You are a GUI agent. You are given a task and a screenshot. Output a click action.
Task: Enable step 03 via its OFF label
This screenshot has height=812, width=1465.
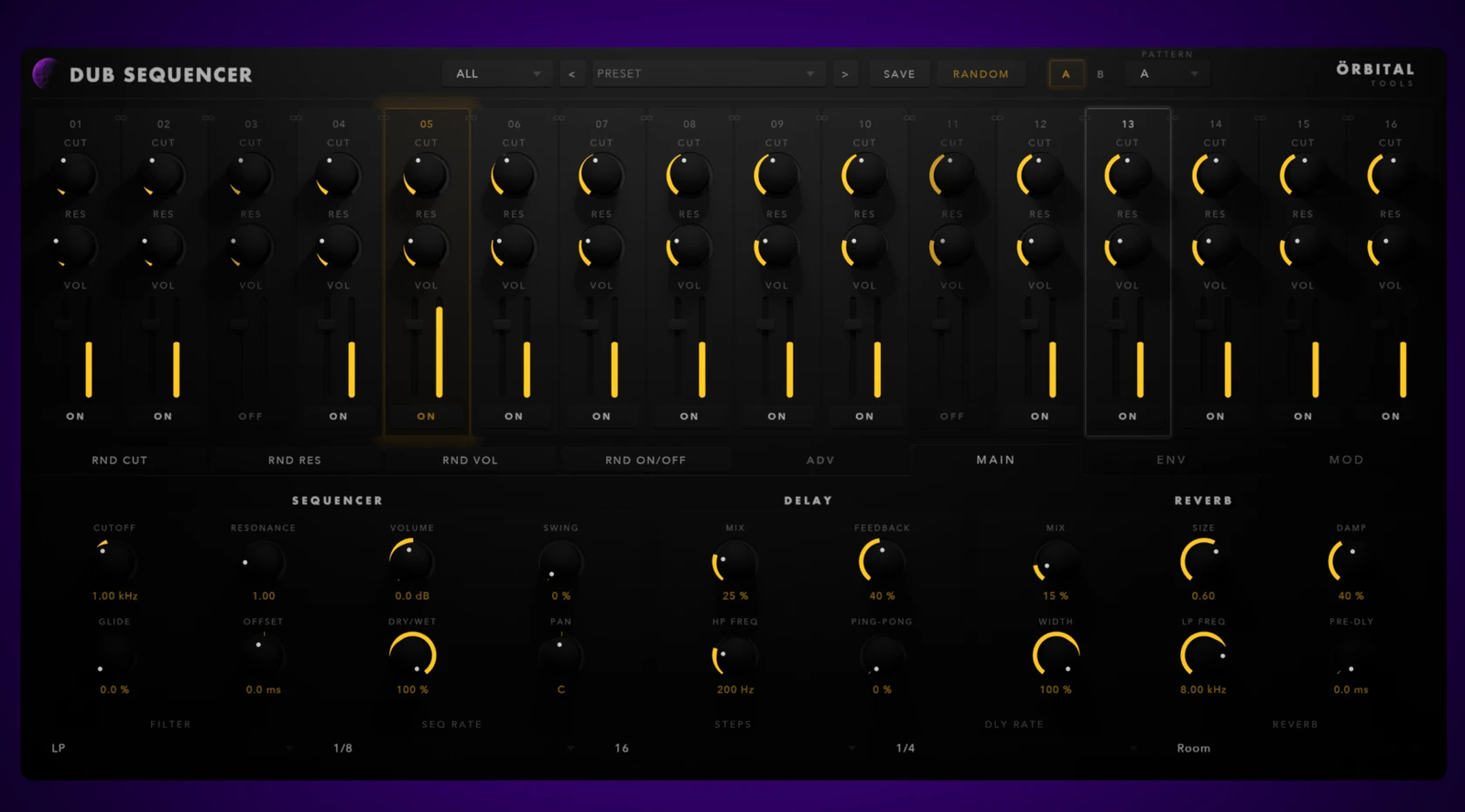pyautogui.click(x=251, y=417)
